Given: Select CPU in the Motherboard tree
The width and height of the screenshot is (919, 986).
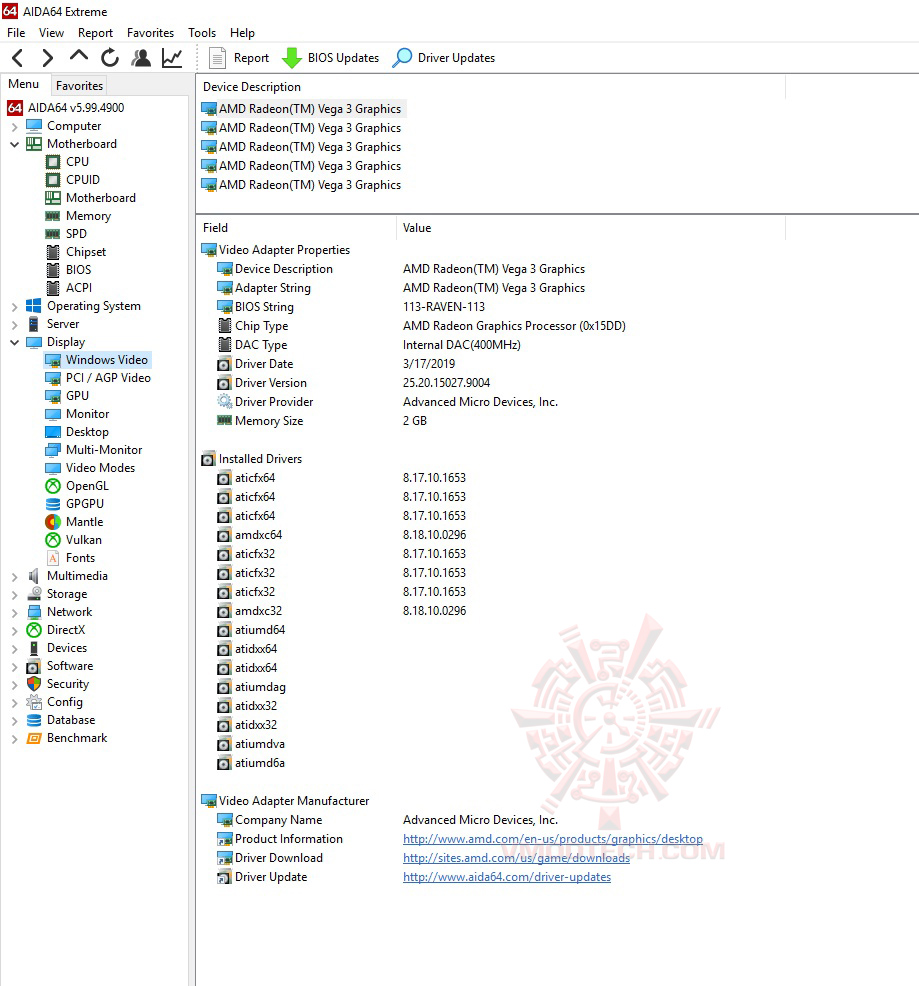Looking at the screenshot, I should pos(67,162).
